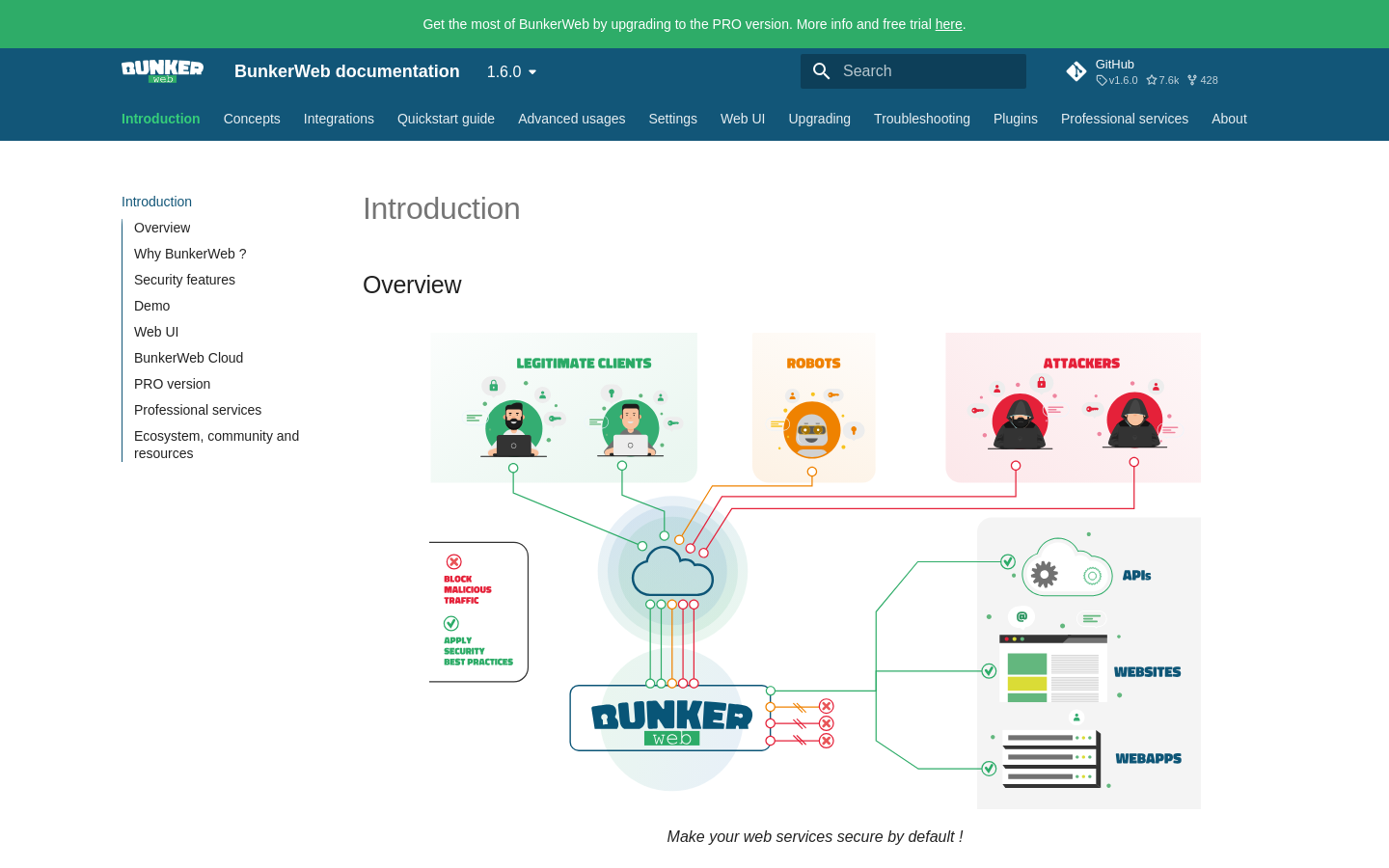Select the Plugins tab
1389x868 pixels.
click(x=1016, y=119)
